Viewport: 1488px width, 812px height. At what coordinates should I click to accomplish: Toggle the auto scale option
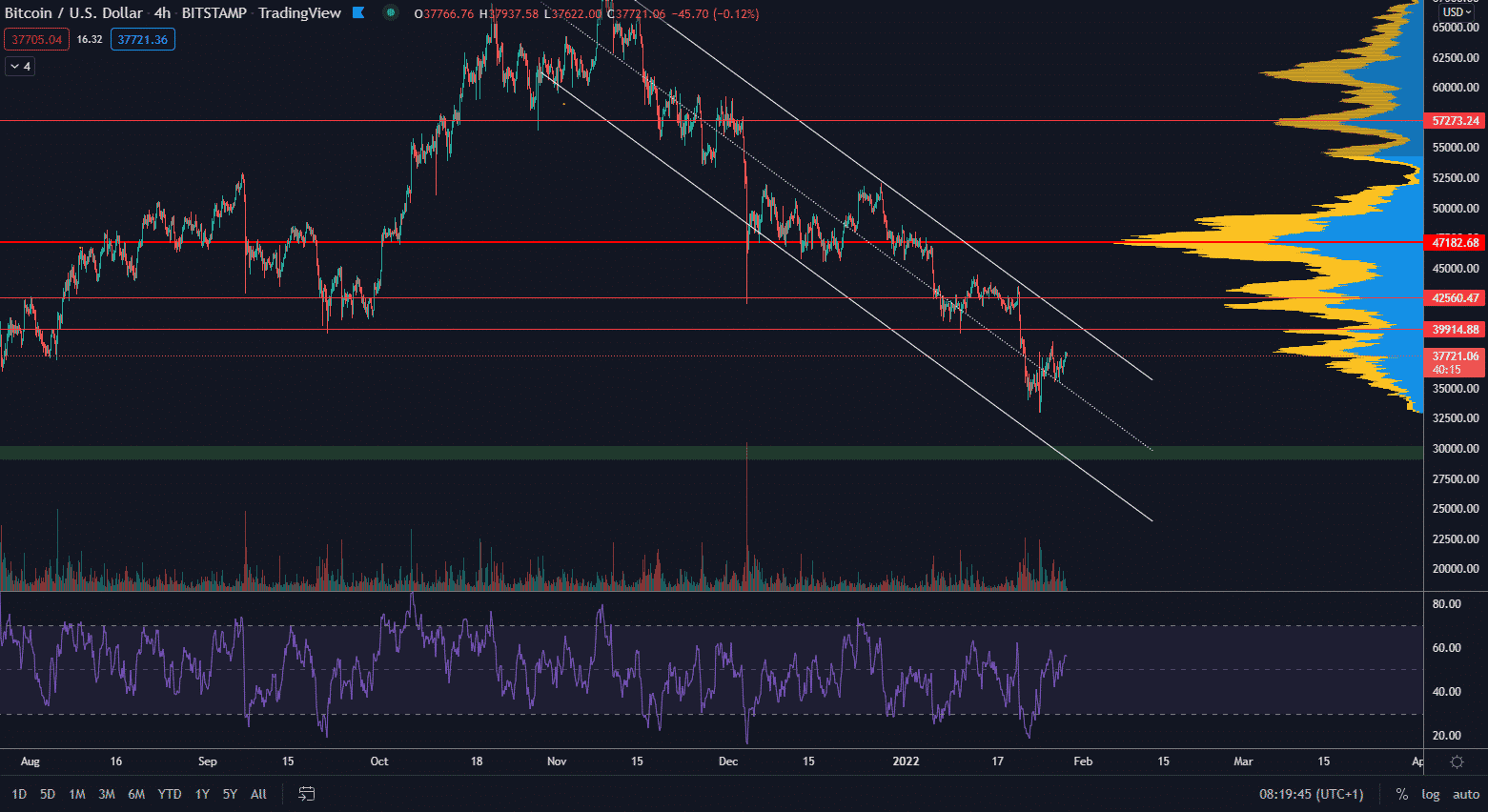point(1466,794)
